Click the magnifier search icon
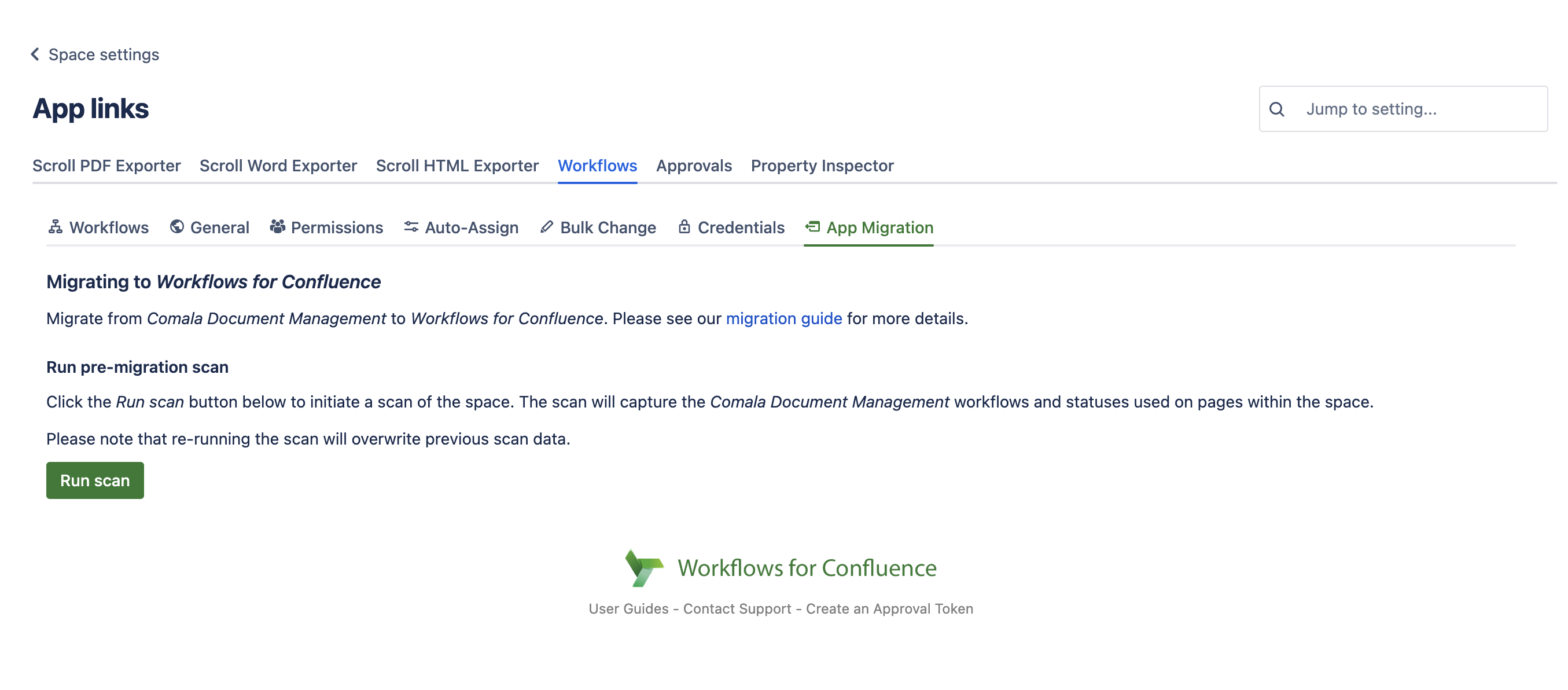1568x690 pixels. 1276,109
